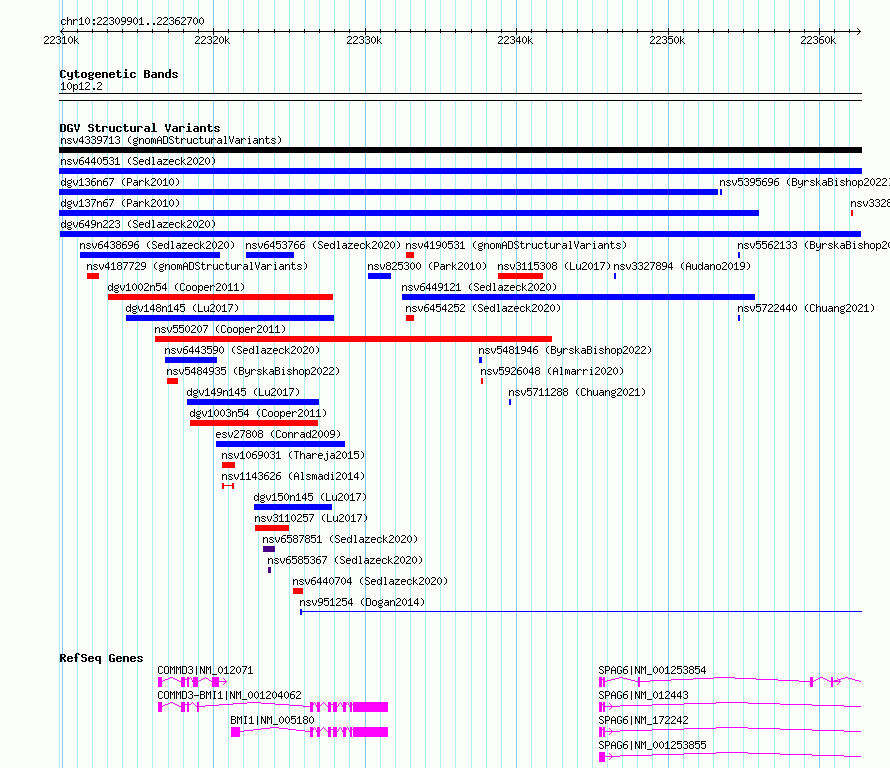Image resolution: width=890 pixels, height=768 pixels.
Task: Open nsv6585367 Sedlazeck2020 variant label
Action: tap(345, 560)
